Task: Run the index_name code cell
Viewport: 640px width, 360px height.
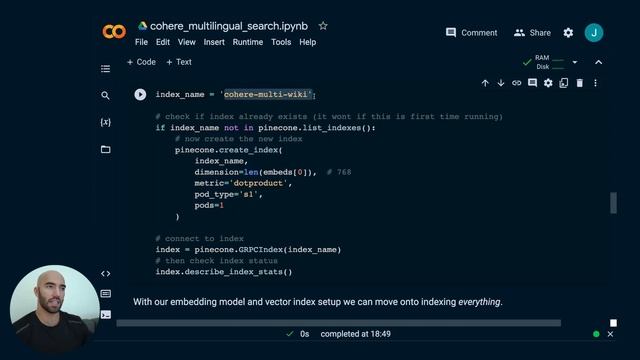Action: coord(140,94)
